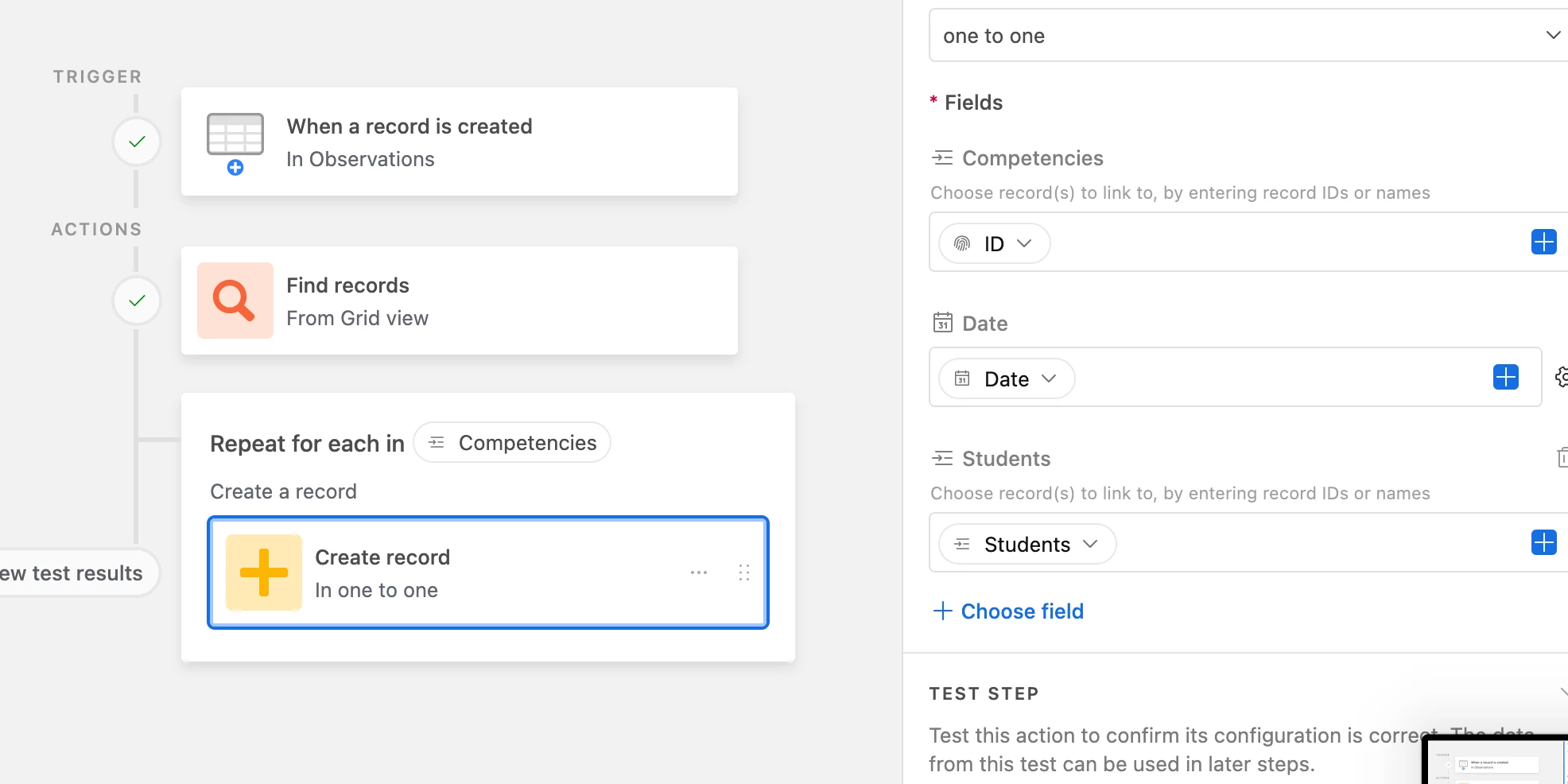
Task: Click the test results button
Action: pyautogui.click(x=76, y=573)
